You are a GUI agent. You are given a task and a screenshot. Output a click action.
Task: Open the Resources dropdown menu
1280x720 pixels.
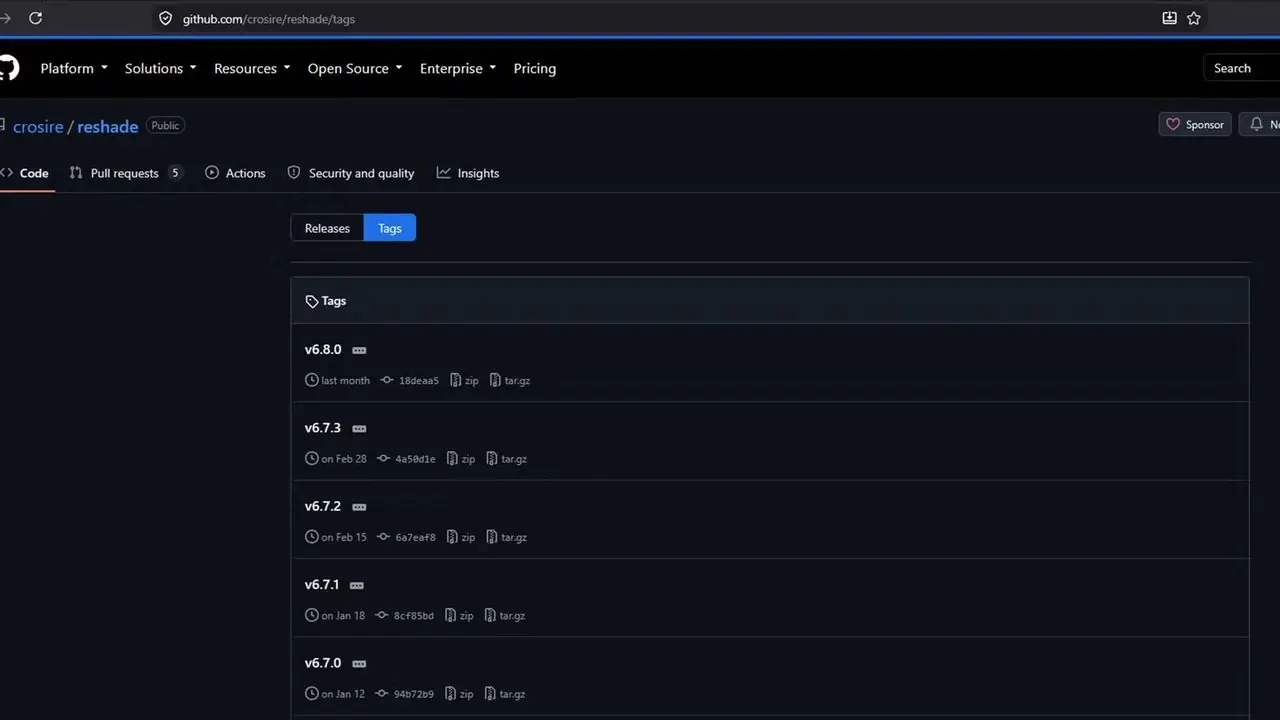point(252,68)
